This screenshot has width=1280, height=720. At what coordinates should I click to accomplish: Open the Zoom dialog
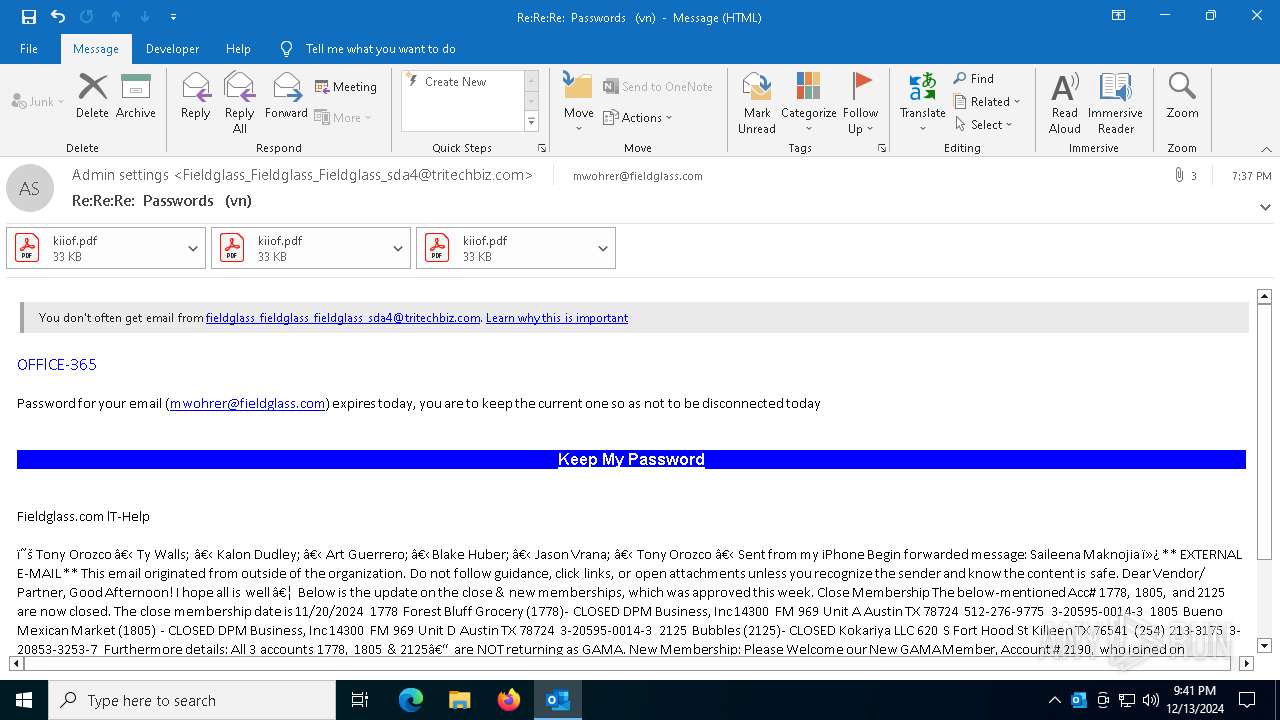[x=1182, y=97]
